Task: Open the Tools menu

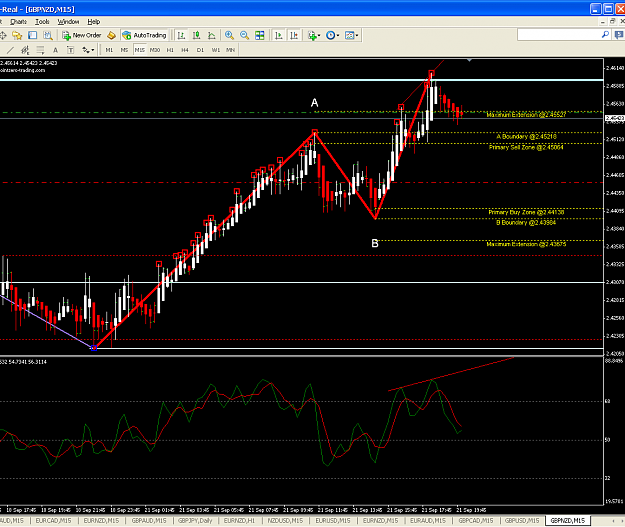Action: [42, 22]
